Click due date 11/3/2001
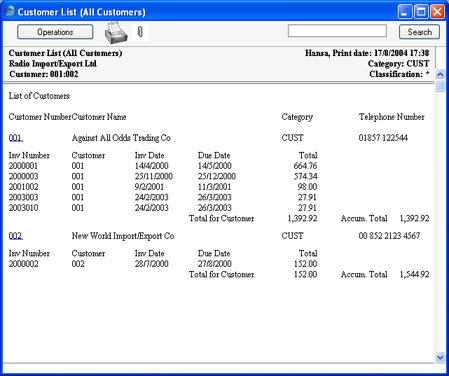The image size is (449, 376). point(214,187)
